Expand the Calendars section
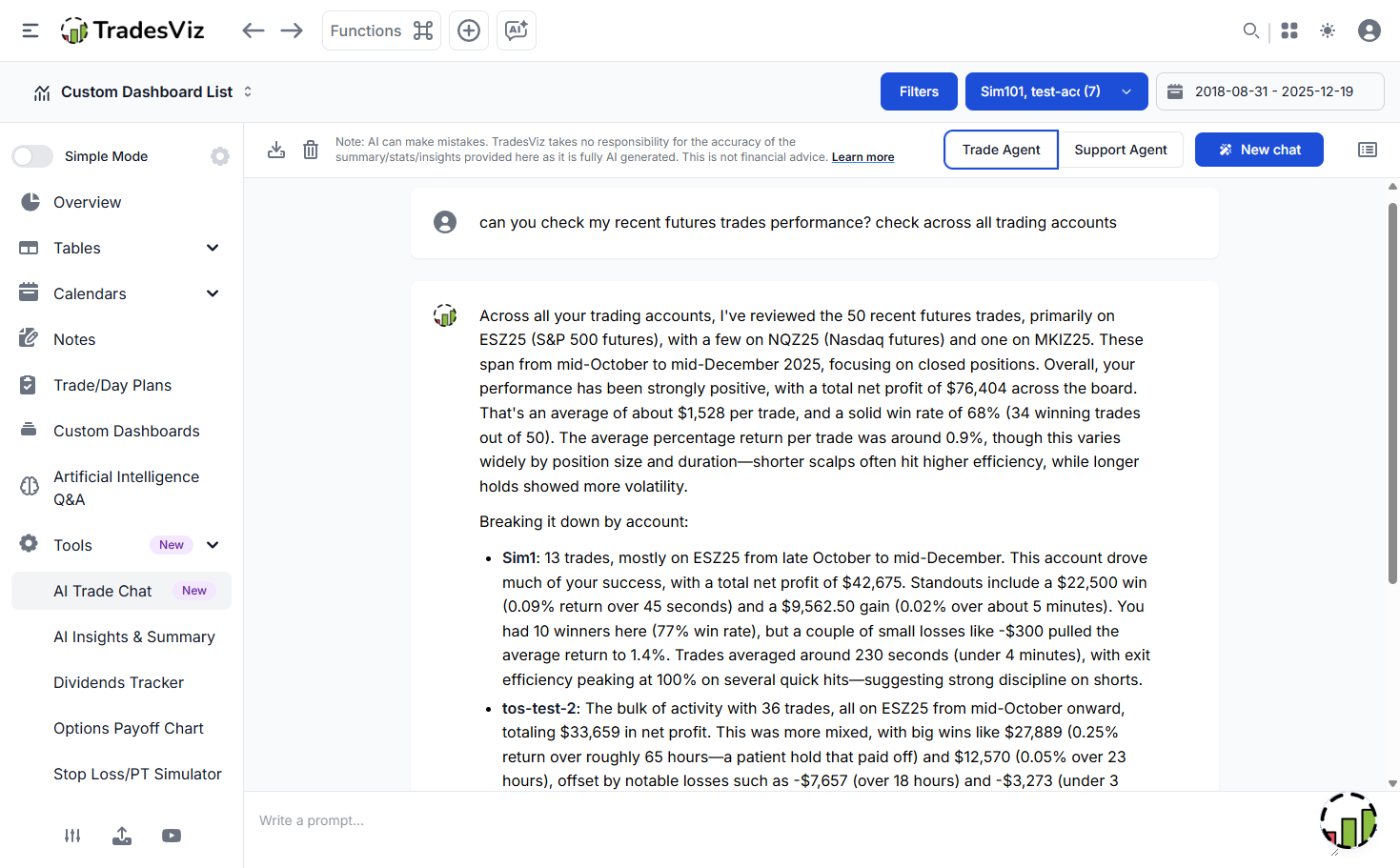The height and width of the screenshot is (868, 1400). tap(212, 293)
